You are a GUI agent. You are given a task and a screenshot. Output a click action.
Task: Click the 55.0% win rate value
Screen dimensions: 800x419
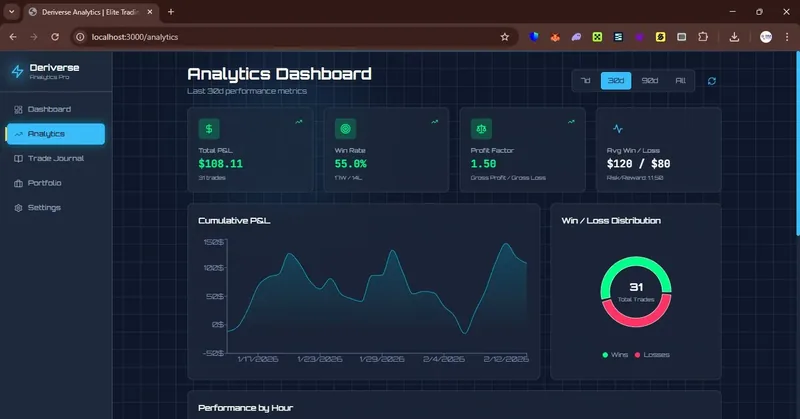pyautogui.click(x=351, y=164)
